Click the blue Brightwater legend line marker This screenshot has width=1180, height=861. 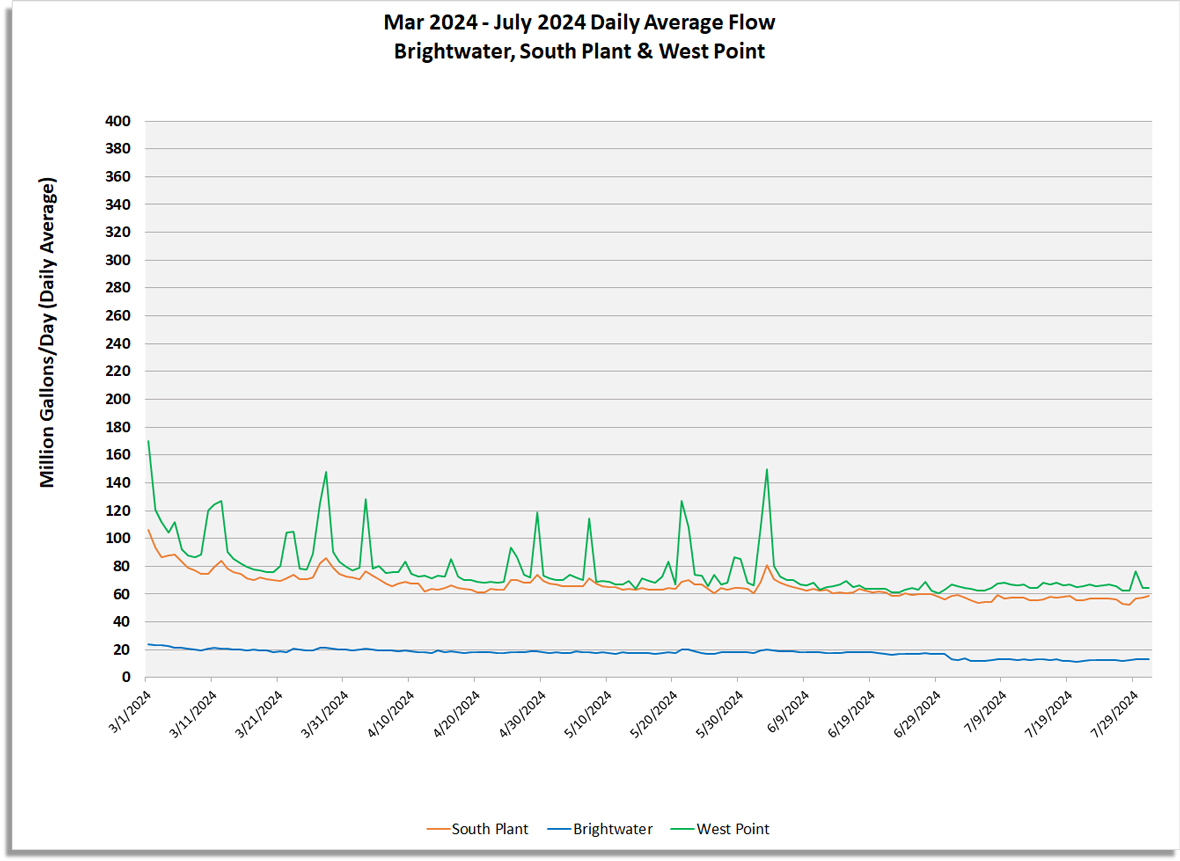(x=558, y=829)
